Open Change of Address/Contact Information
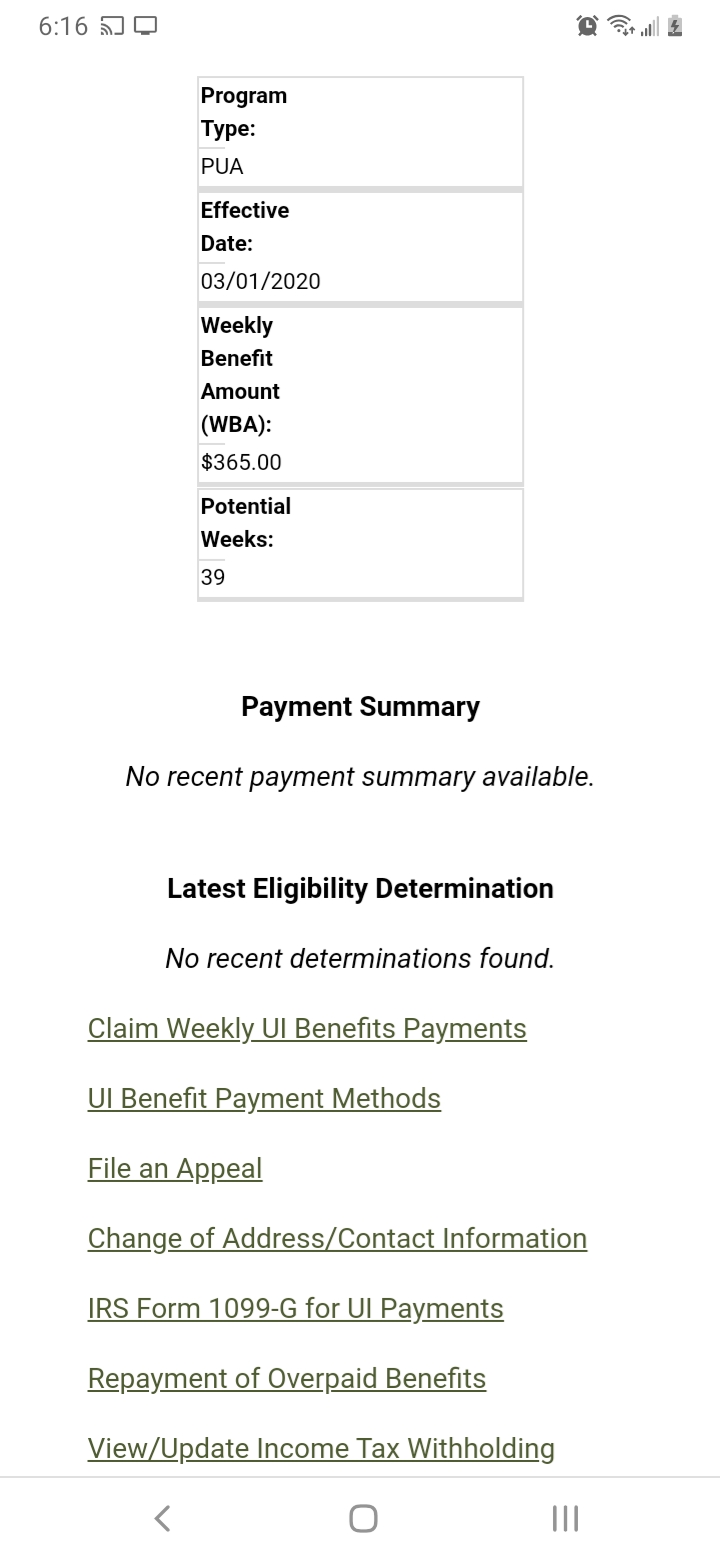 (x=337, y=1238)
